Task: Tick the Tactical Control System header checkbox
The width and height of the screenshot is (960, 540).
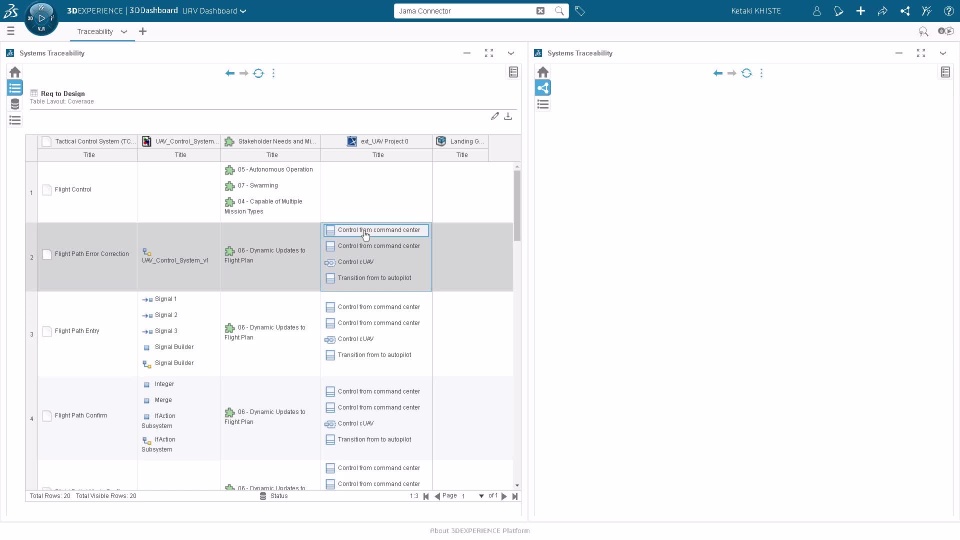Action: pyautogui.click(x=47, y=141)
